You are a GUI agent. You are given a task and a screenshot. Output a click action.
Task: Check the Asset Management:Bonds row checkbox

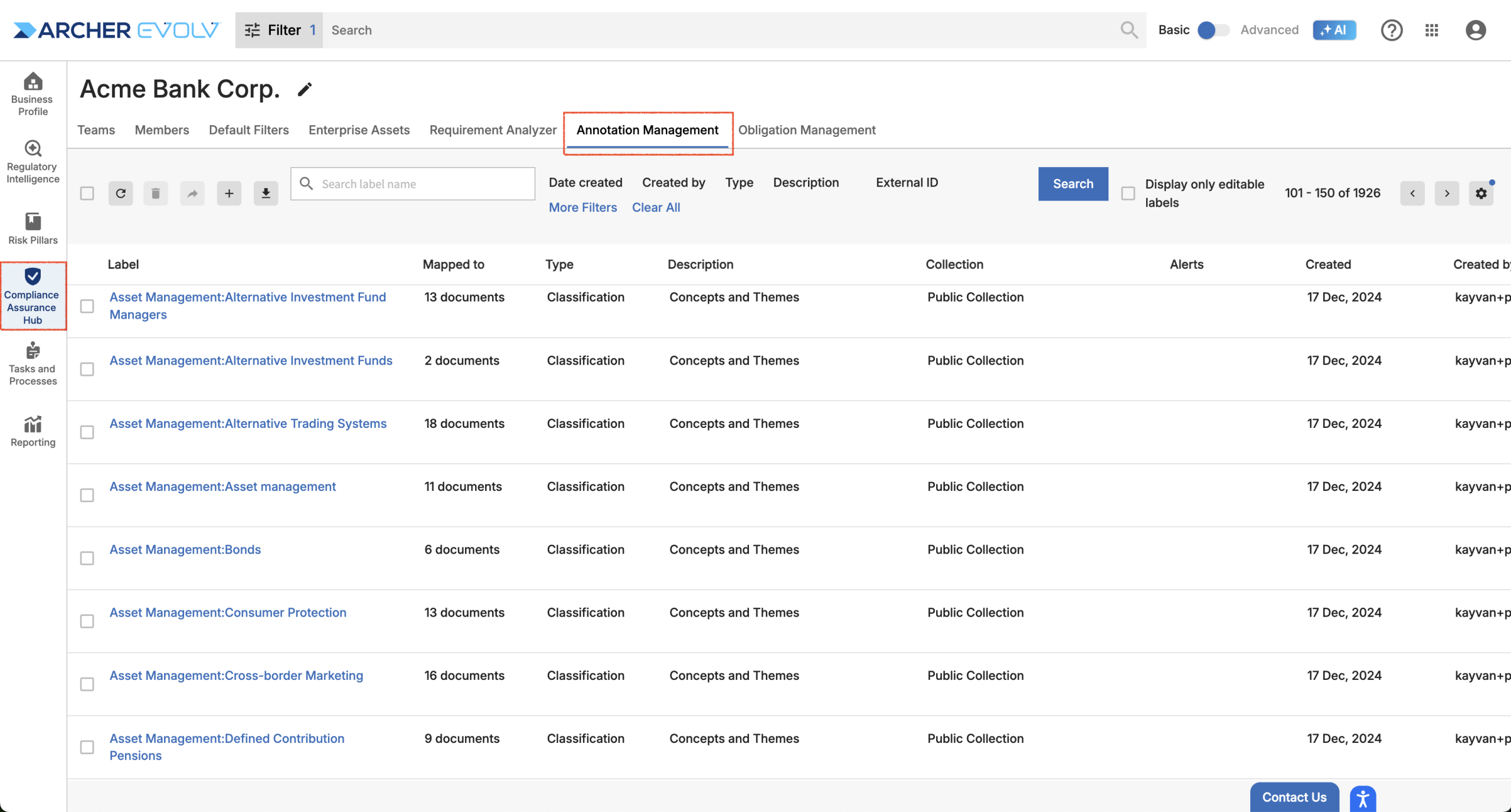[x=87, y=558]
